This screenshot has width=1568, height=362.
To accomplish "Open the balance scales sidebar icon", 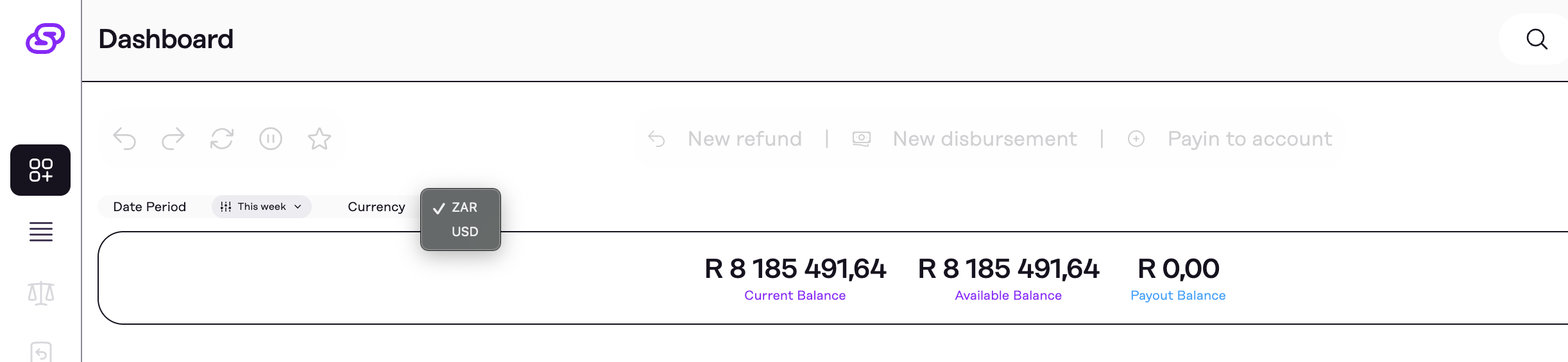I will (x=41, y=293).
